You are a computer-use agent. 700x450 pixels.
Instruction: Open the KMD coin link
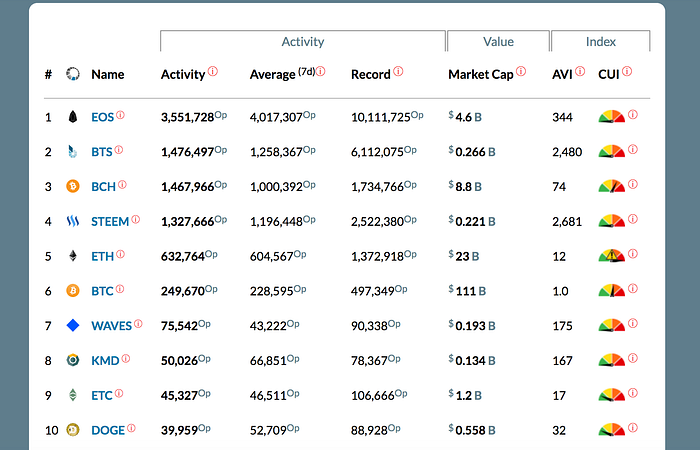click(x=105, y=361)
